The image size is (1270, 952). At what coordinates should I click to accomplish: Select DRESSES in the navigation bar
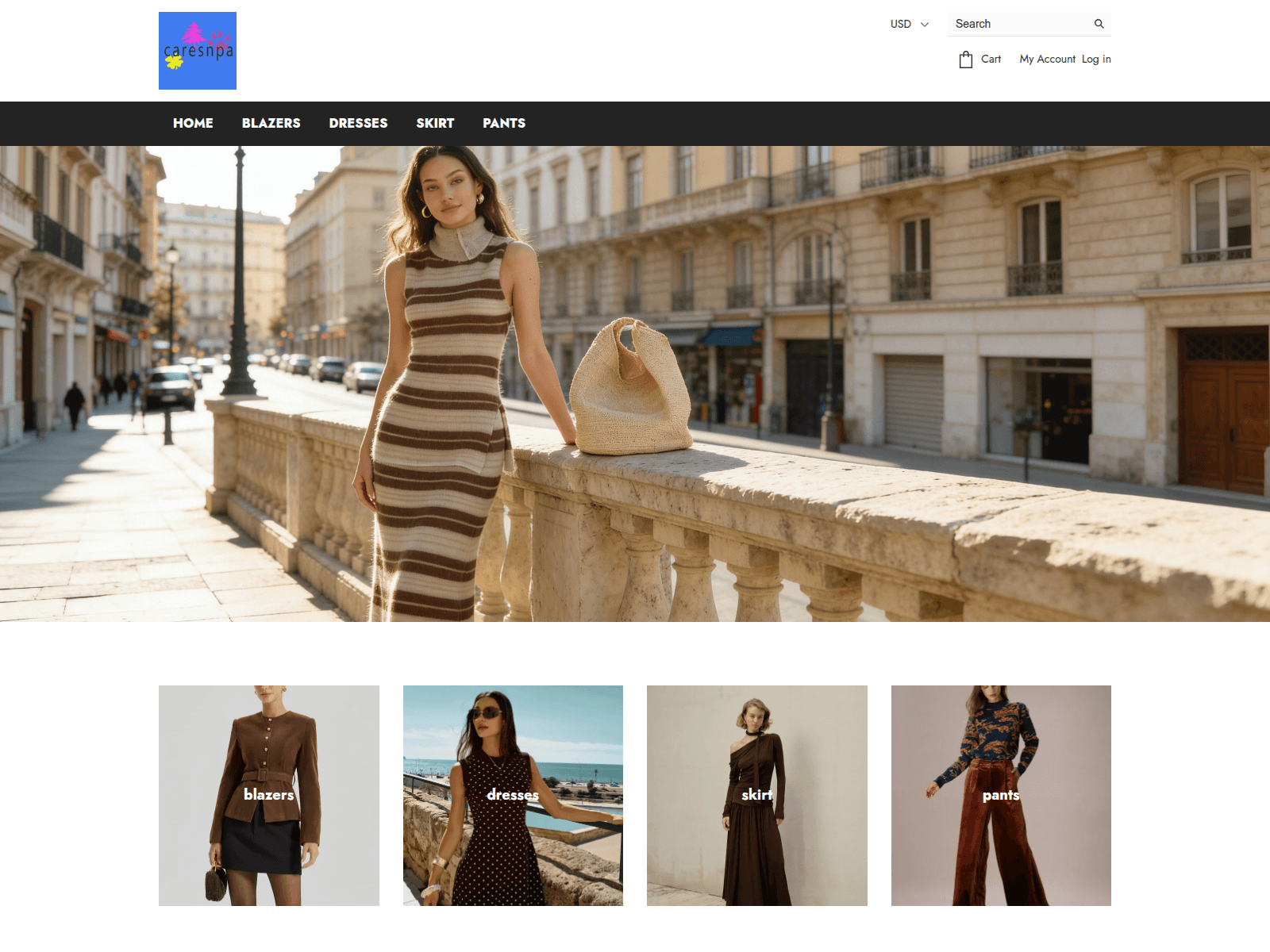pyautogui.click(x=359, y=123)
